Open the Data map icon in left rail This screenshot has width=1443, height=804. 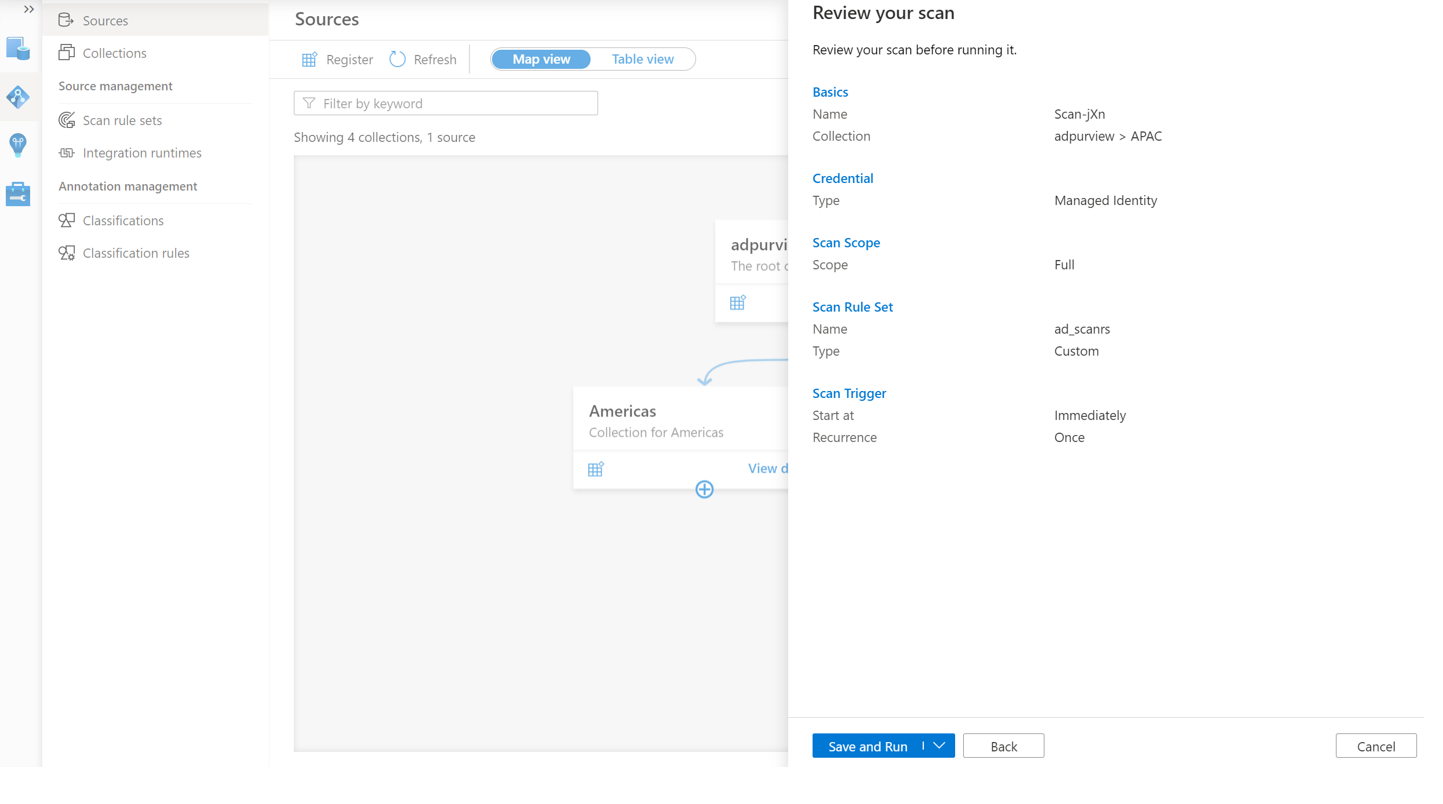(x=18, y=97)
